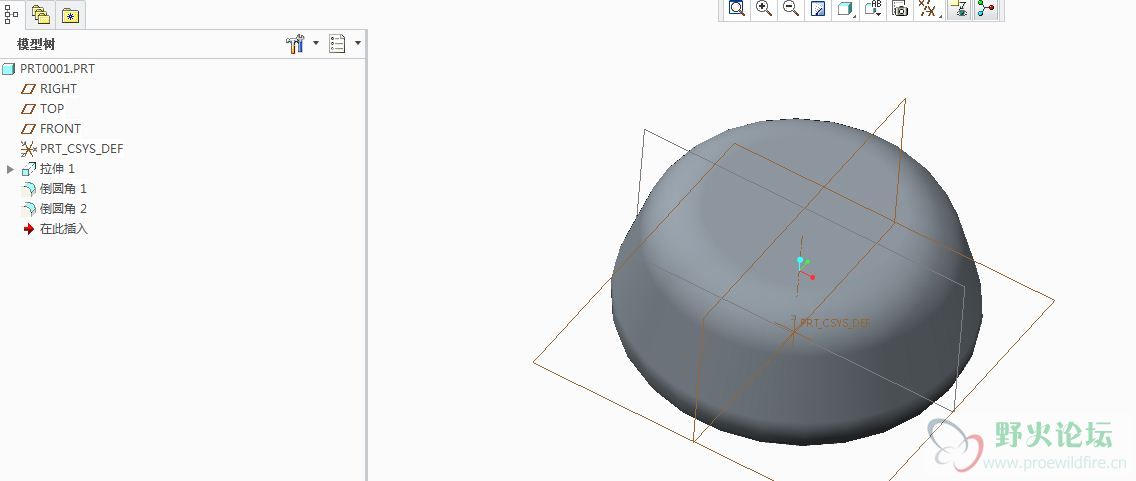Image resolution: width=1136 pixels, height=481 pixels.
Task: Toggle spin center display icon
Action: 986,9
